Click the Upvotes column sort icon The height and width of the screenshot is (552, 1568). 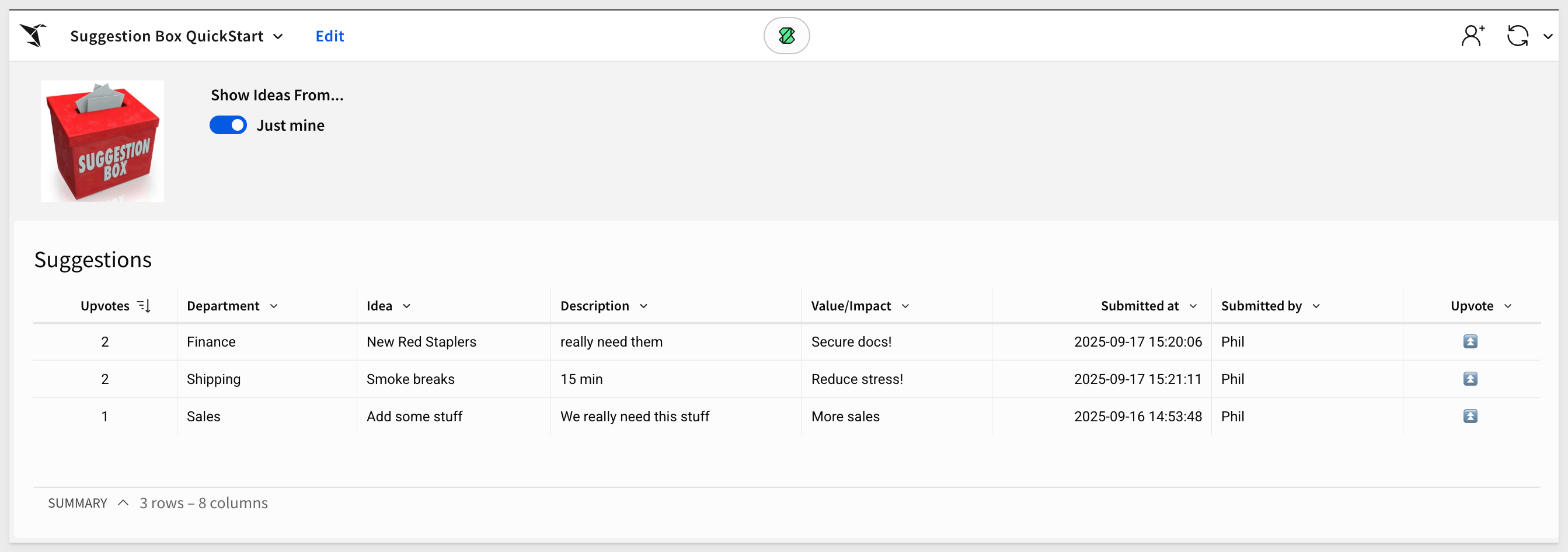(x=144, y=306)
